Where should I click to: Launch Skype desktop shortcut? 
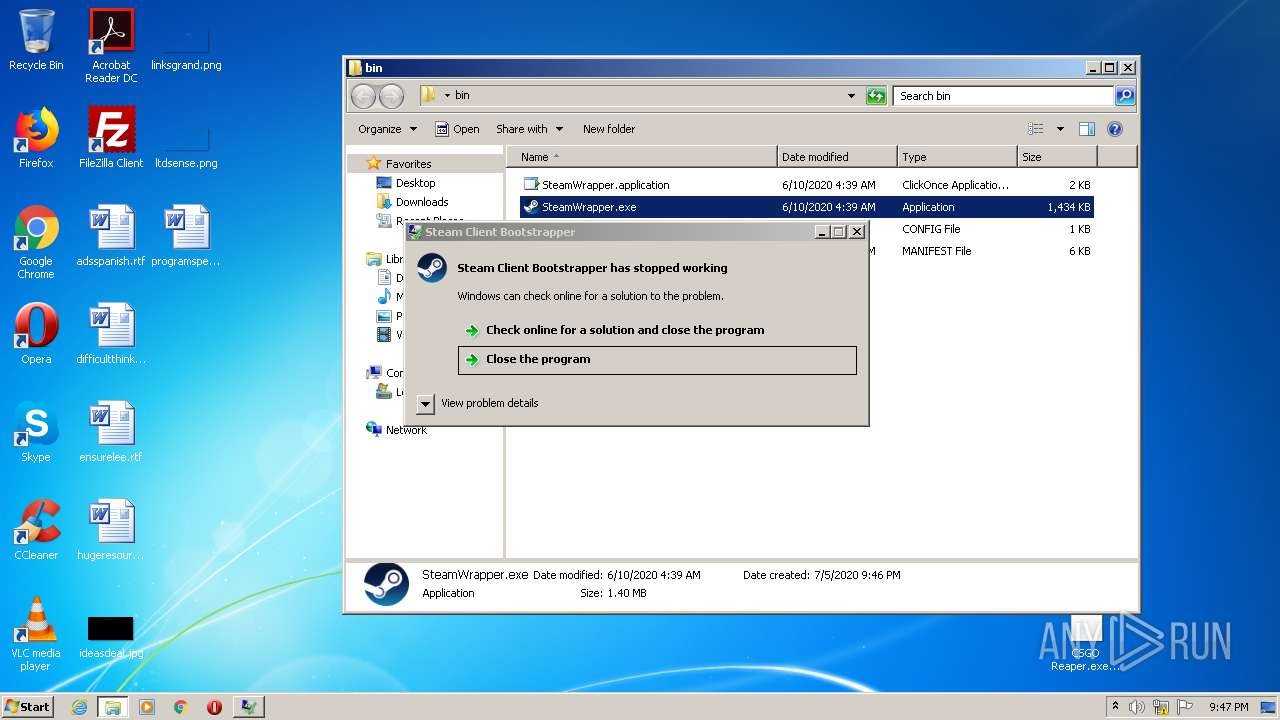click(36, 433)
